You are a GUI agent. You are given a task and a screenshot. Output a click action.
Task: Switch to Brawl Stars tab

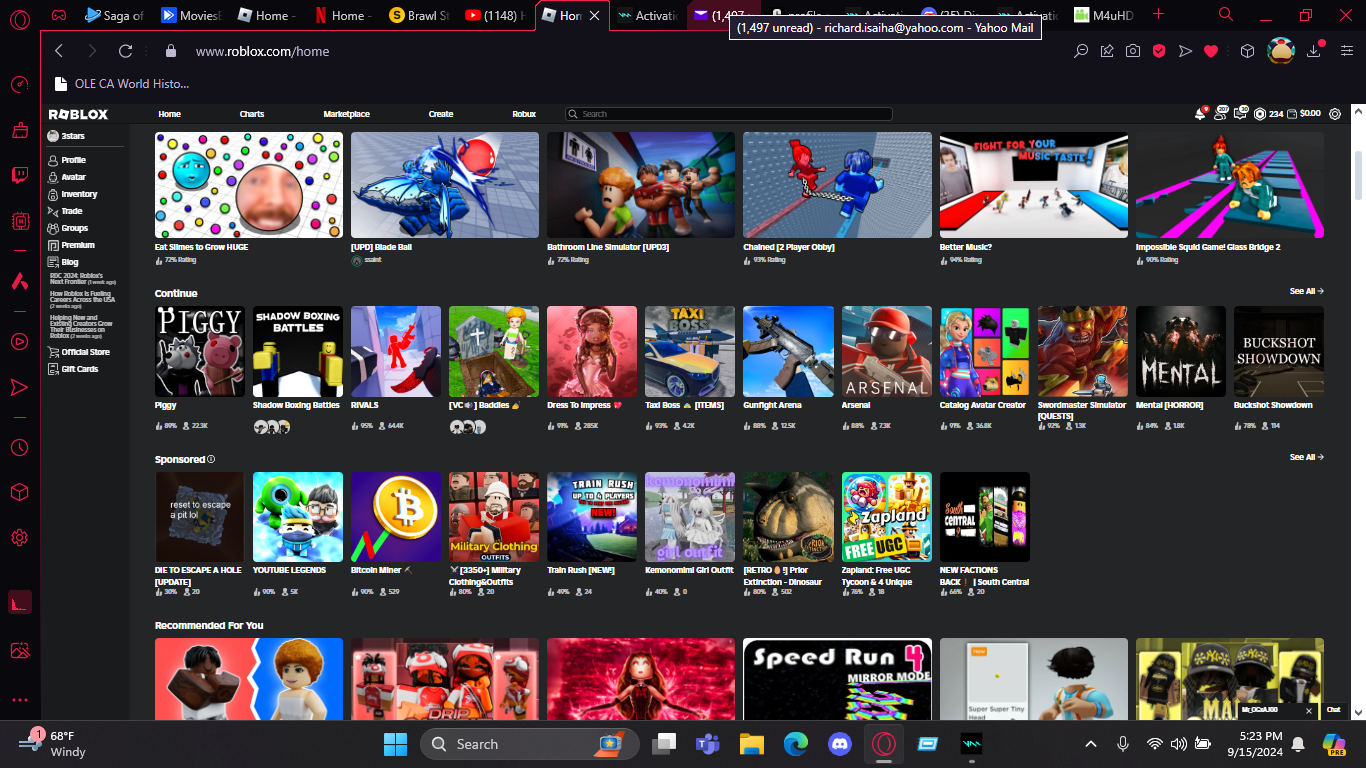tap(420, 15)
